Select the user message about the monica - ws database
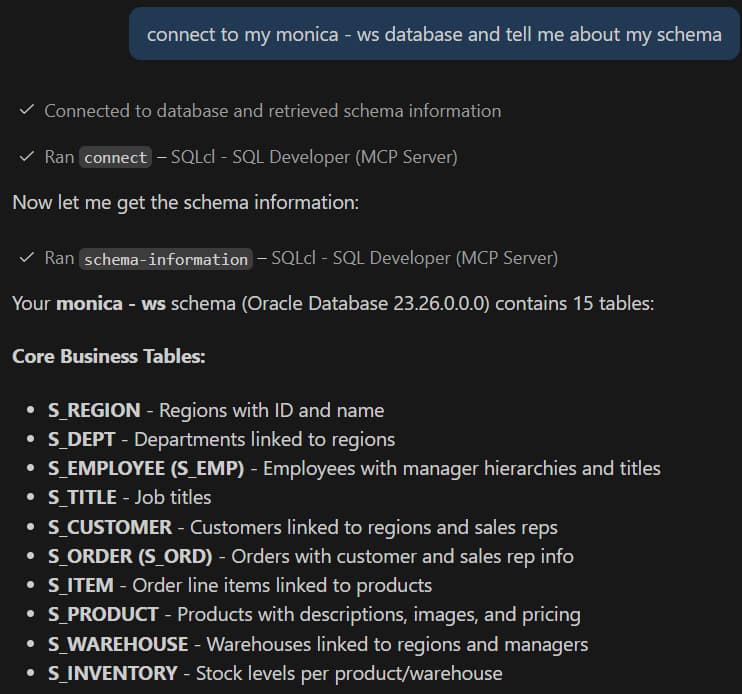The height and width of the screenshot is (694, 742). pos(434,34)
